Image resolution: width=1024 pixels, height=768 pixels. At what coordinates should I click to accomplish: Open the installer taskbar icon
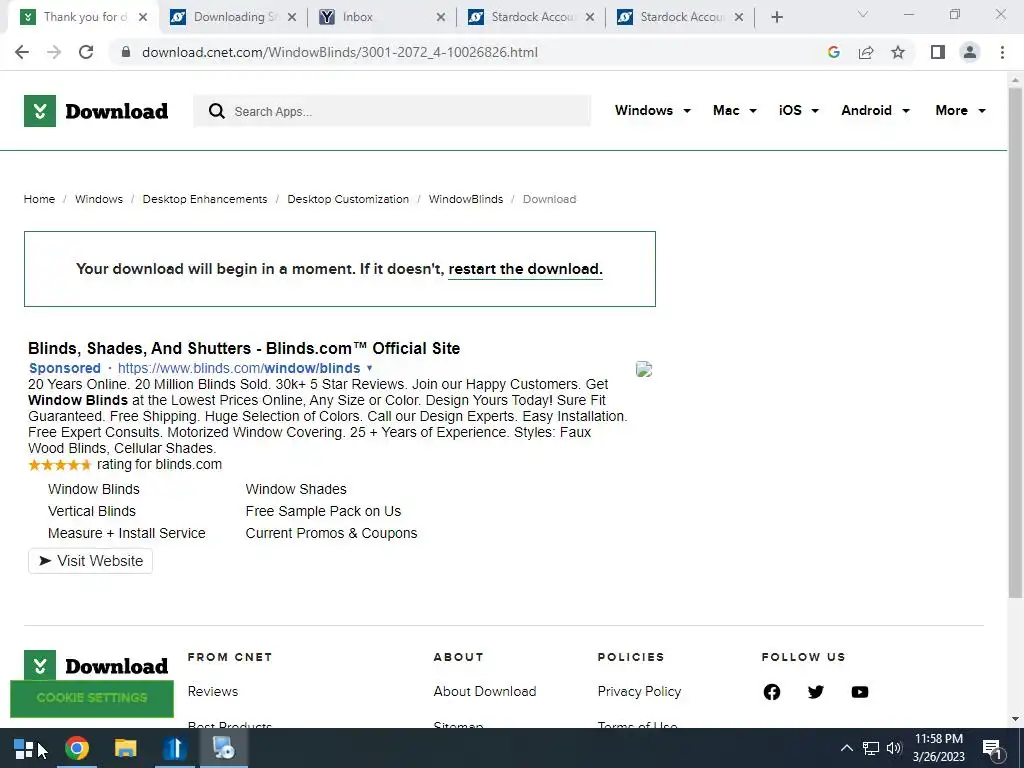pyautogui.click(x=223, y=748)
